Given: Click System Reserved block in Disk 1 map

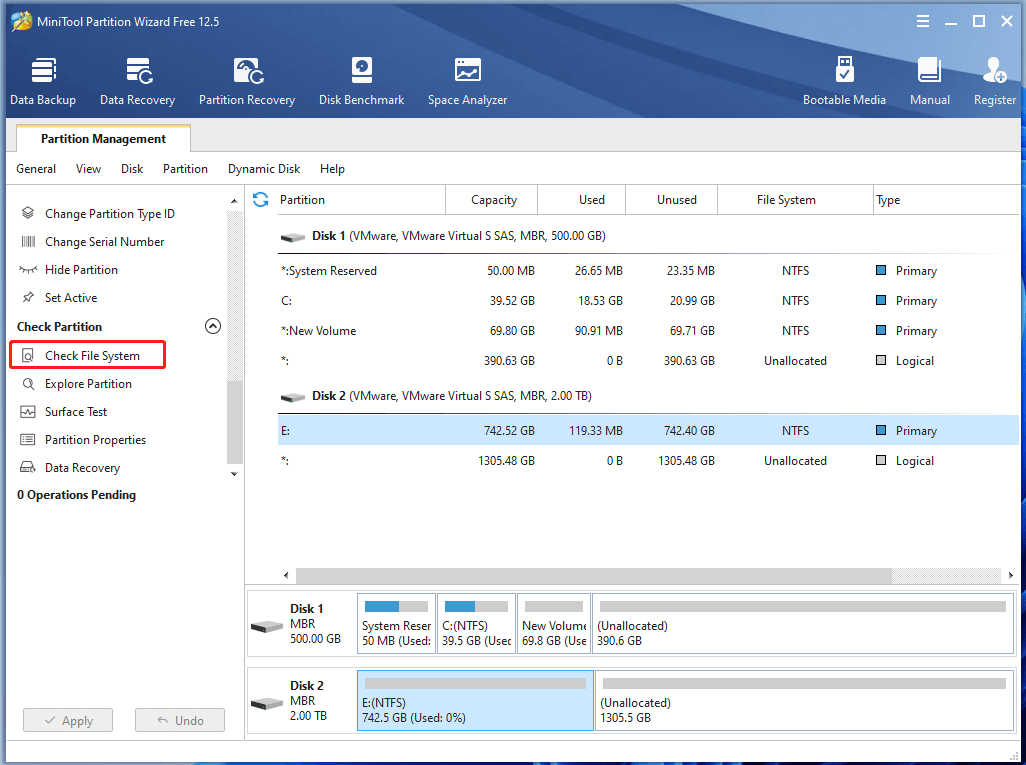Looking at the screenshot, I should (397, 624).
